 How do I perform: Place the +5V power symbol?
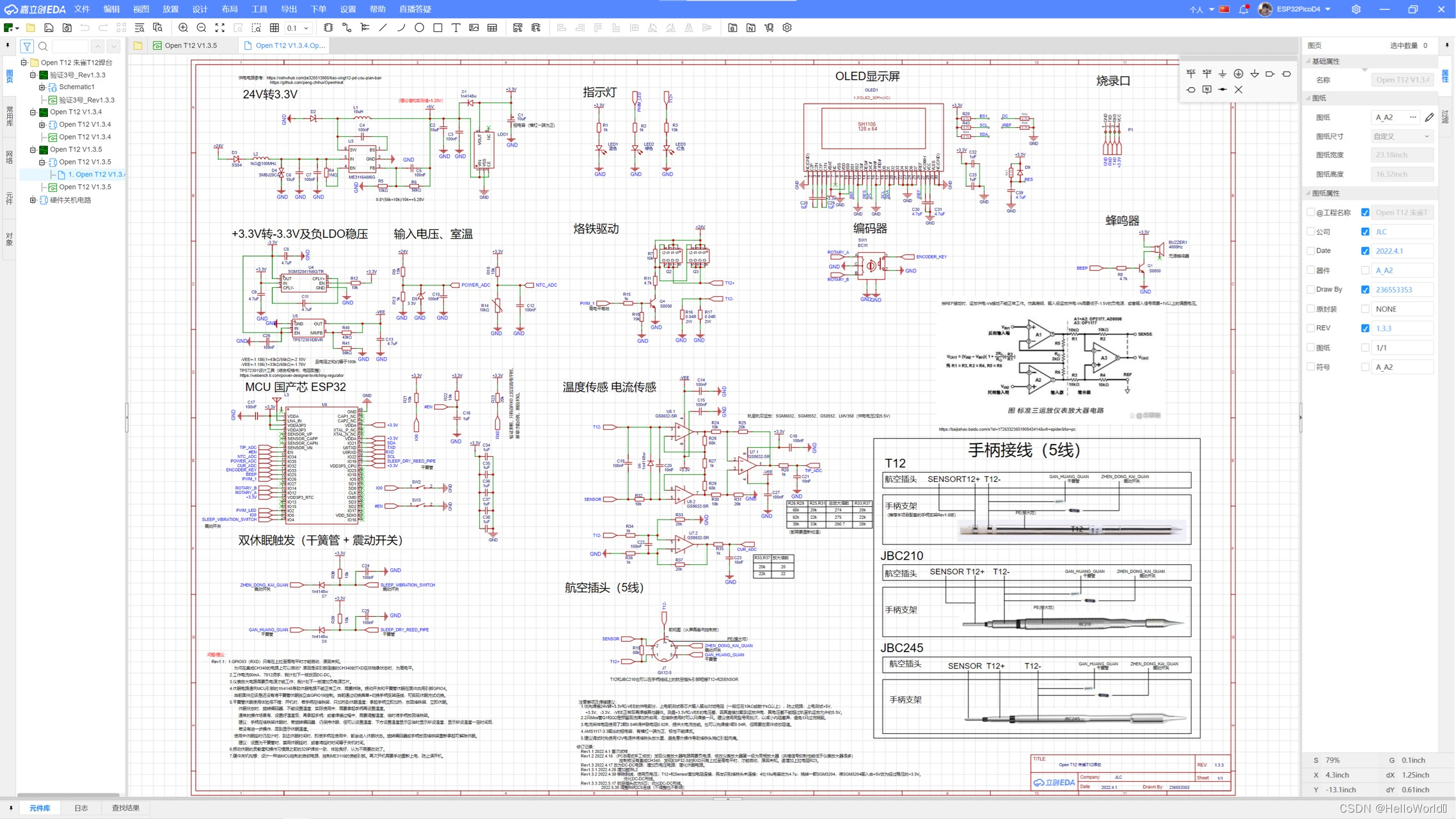pos(1207,74)
